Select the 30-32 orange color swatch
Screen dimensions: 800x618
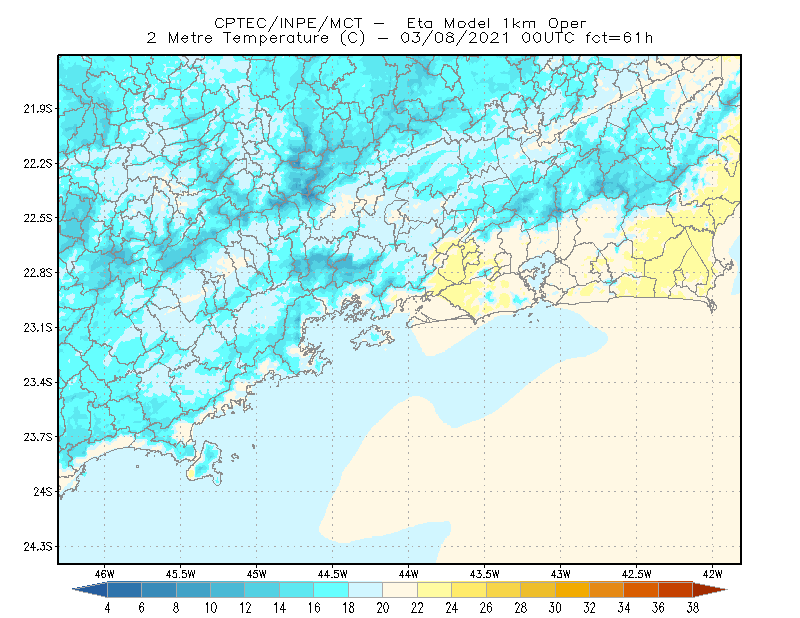point(572,590)
